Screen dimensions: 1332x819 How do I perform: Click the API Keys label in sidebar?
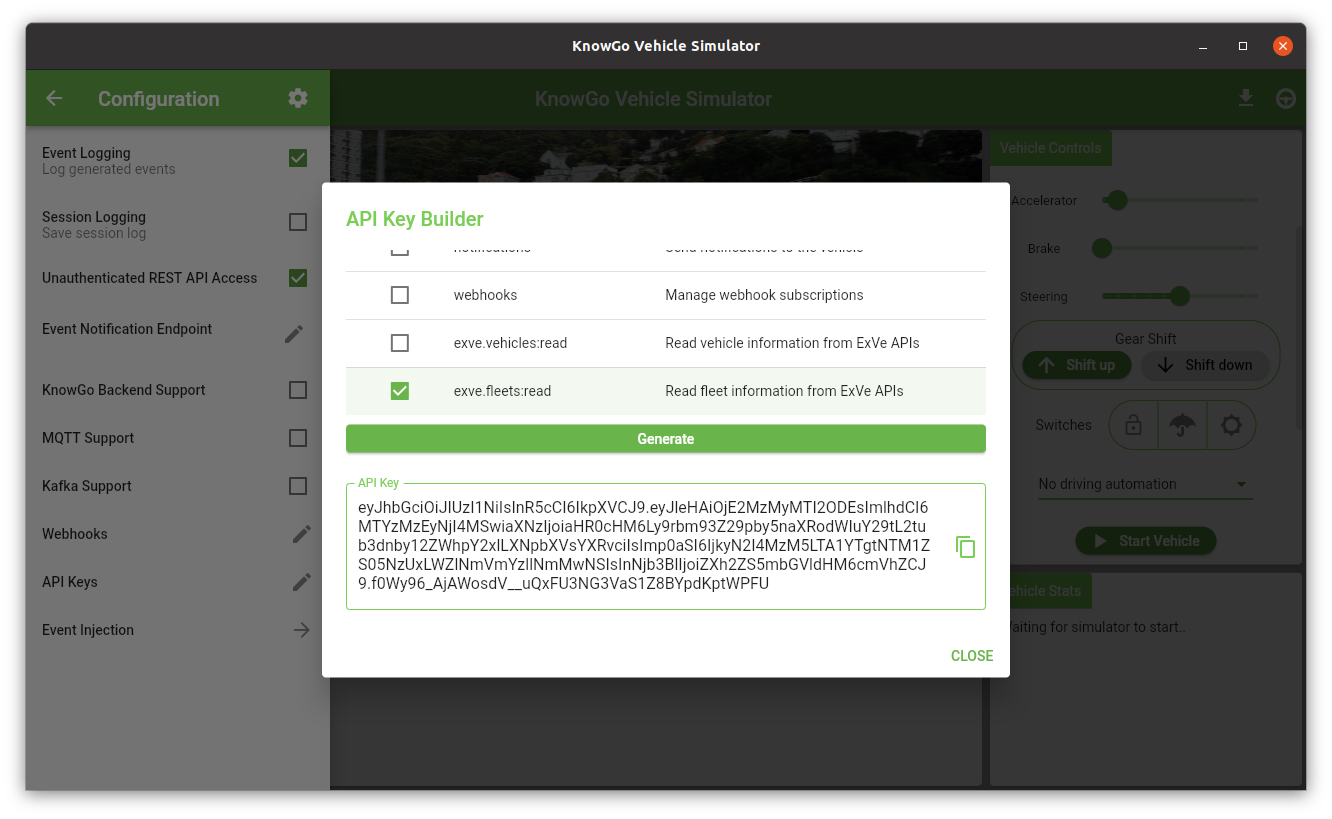[x=70, y=582]
